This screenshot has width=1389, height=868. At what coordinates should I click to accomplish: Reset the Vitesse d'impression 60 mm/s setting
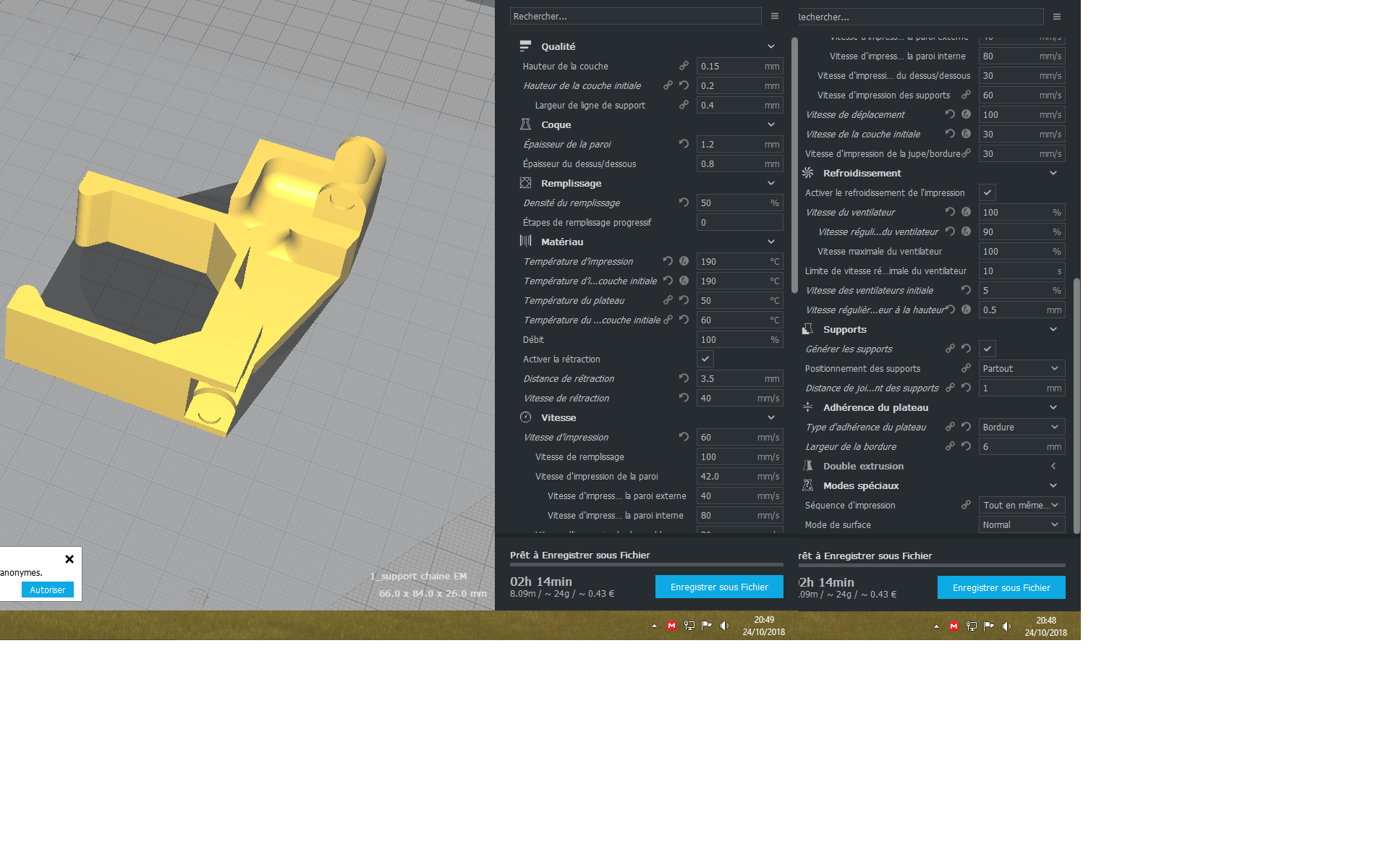pyautogui.click(x=684, y=437)
